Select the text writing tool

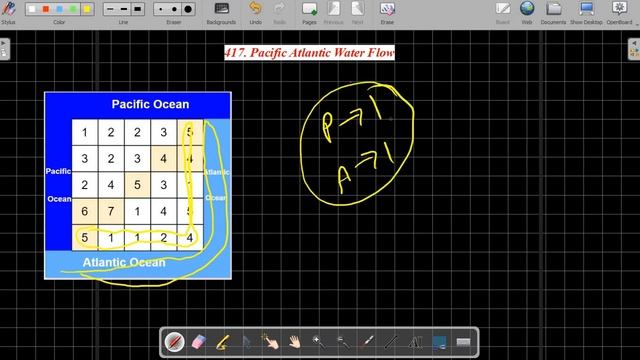(415, 342)
